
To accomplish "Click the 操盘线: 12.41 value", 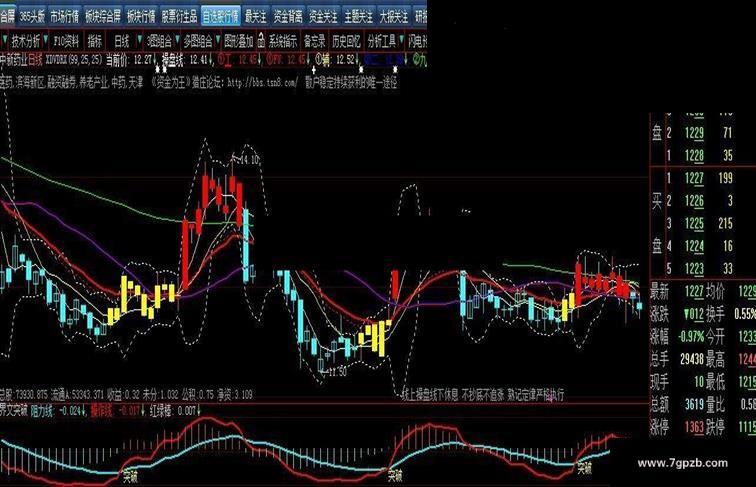I will point(185,60).
